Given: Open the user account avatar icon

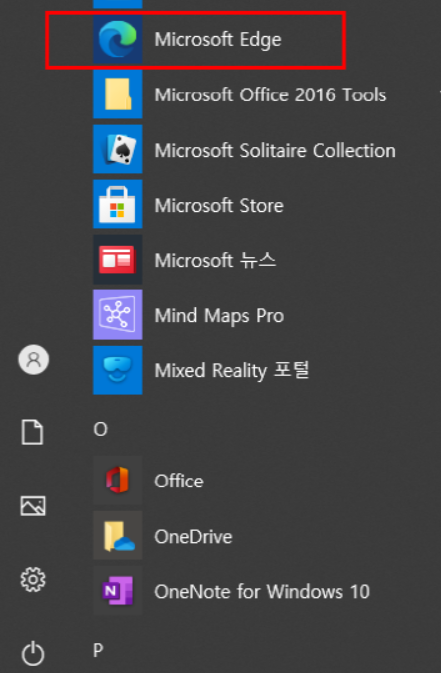Looking at the screenshot, I should (33, 359).
